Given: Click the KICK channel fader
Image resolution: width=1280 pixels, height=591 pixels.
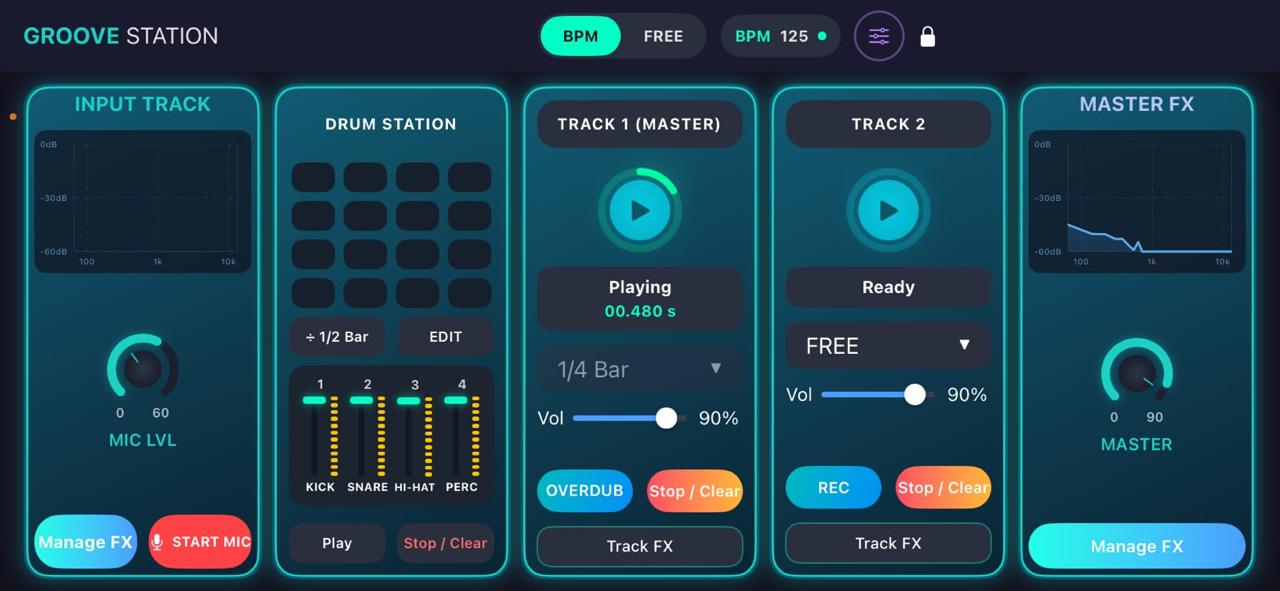Looking at the screenshot, I should (315, 400).
